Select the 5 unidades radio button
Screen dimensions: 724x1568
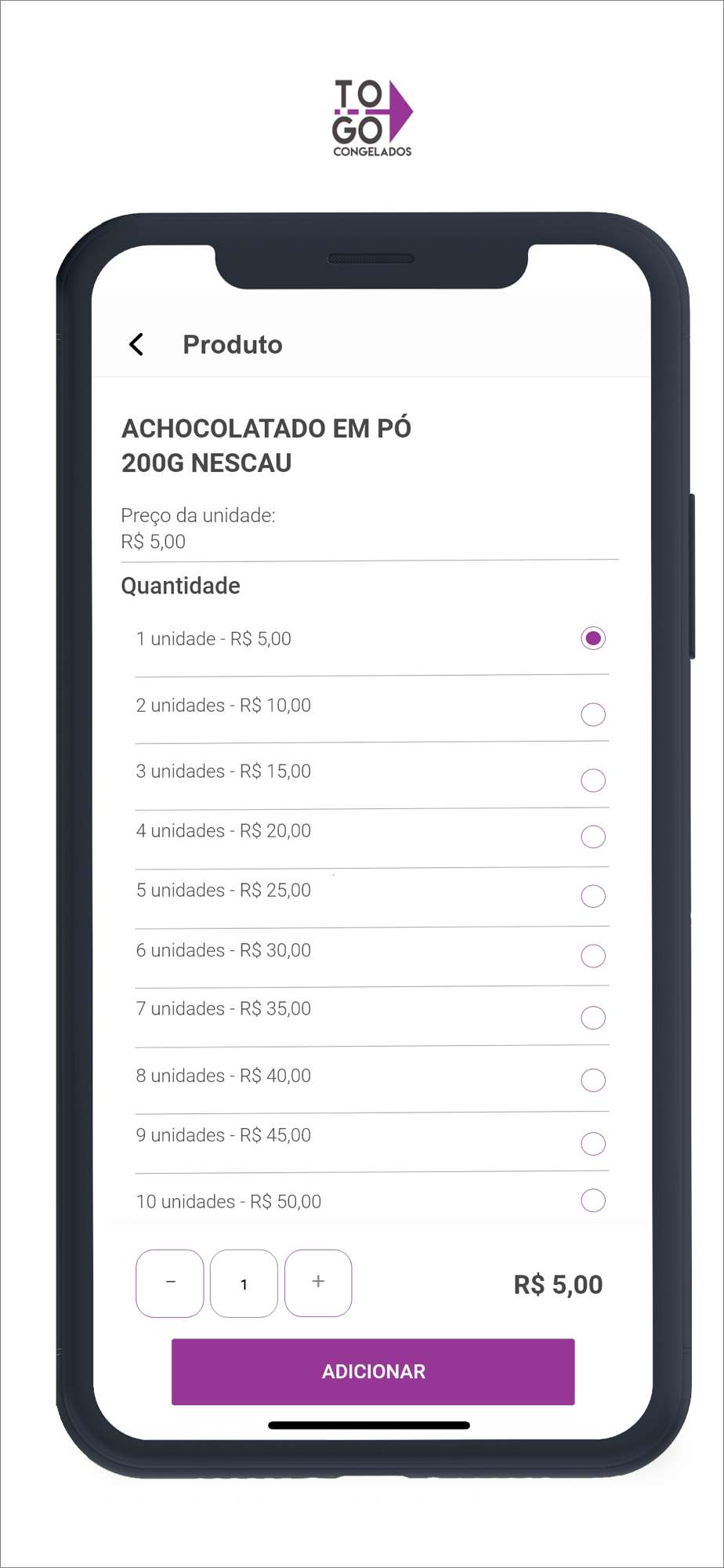593,896
